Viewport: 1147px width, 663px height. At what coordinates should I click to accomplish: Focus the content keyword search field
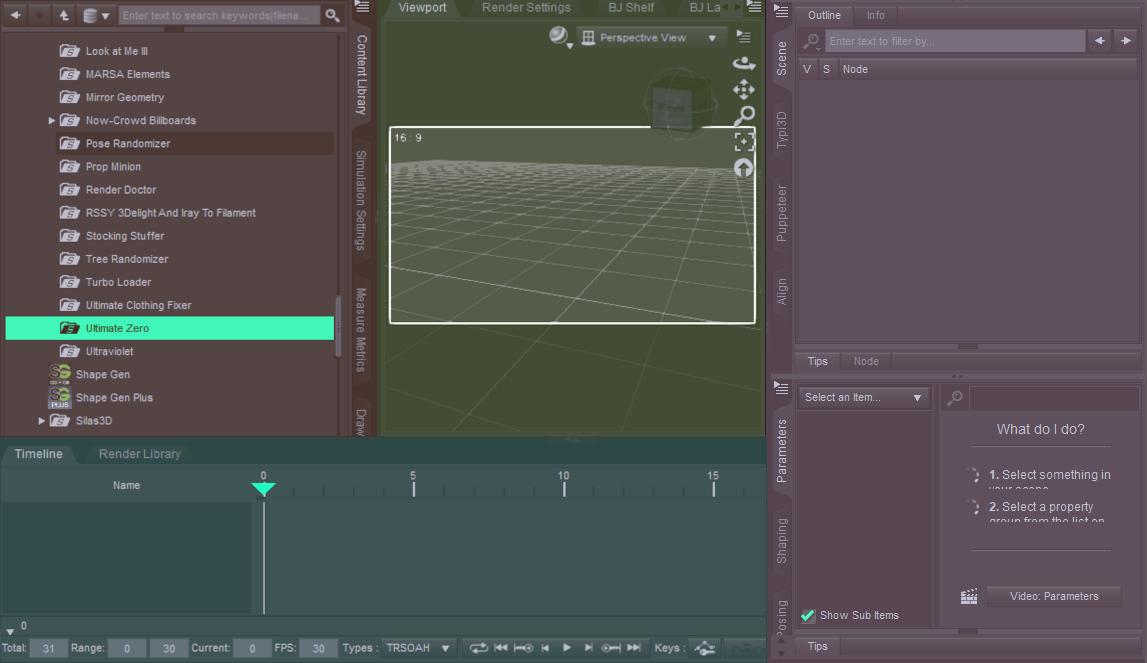(219, 15)
